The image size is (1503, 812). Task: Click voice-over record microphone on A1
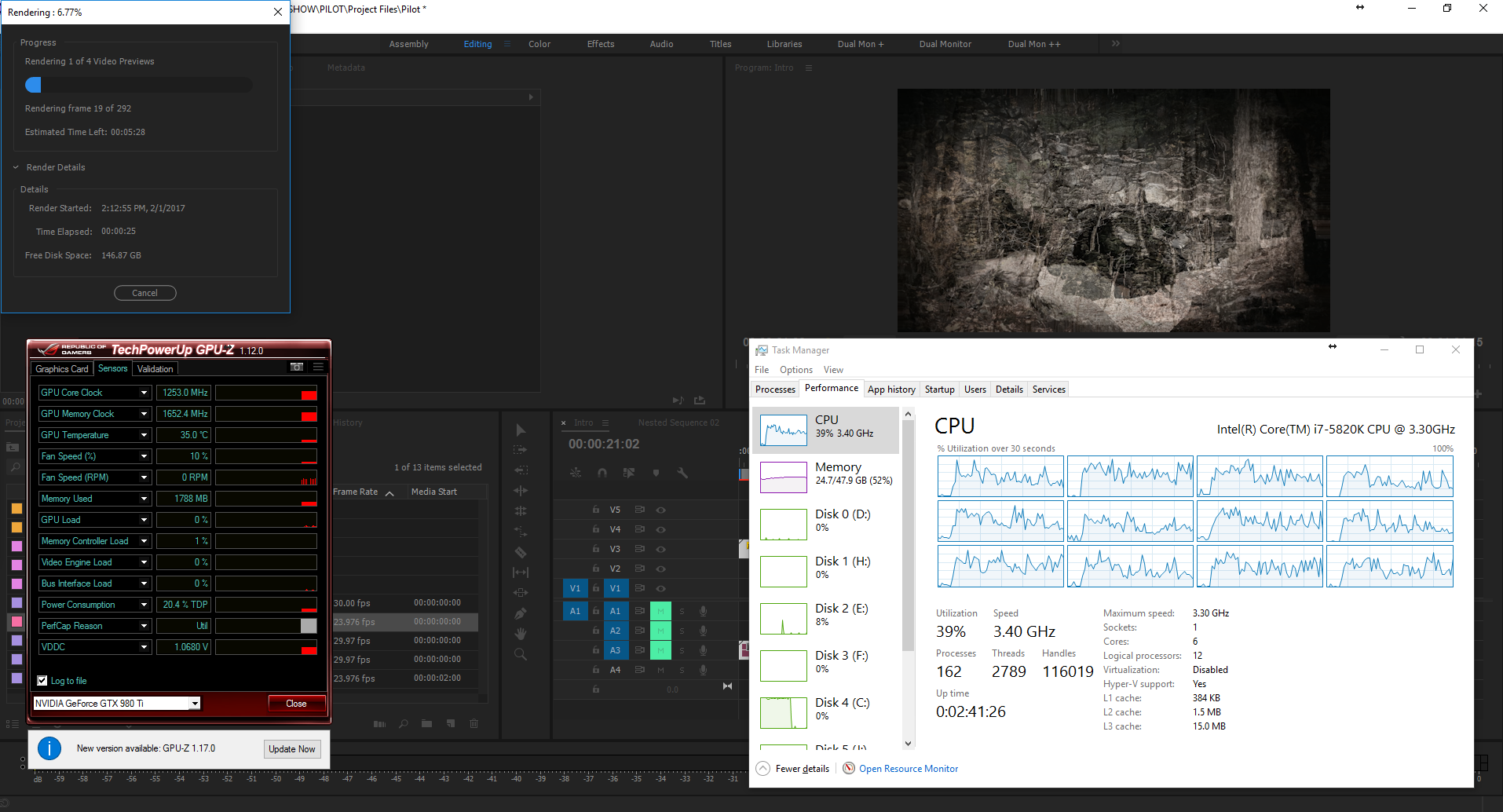coord(704,611)
